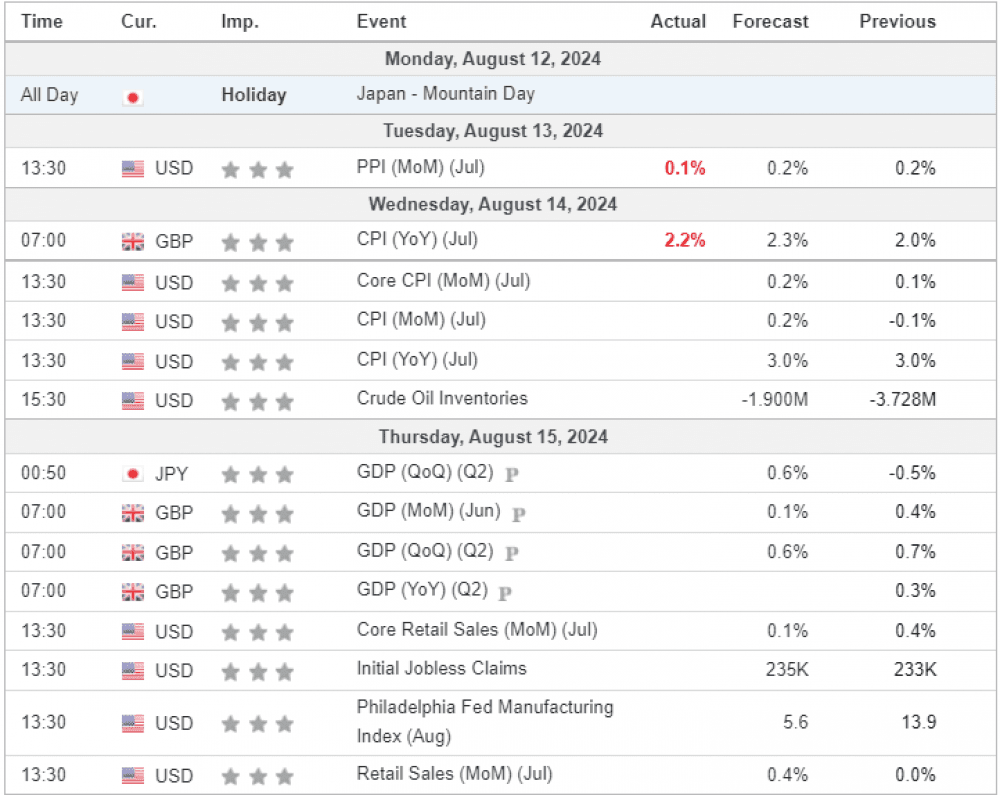Click the UK flag in the GDP (YoY) (Q2) row
This screenshot has width=1000, height=795.
[133, 592]
